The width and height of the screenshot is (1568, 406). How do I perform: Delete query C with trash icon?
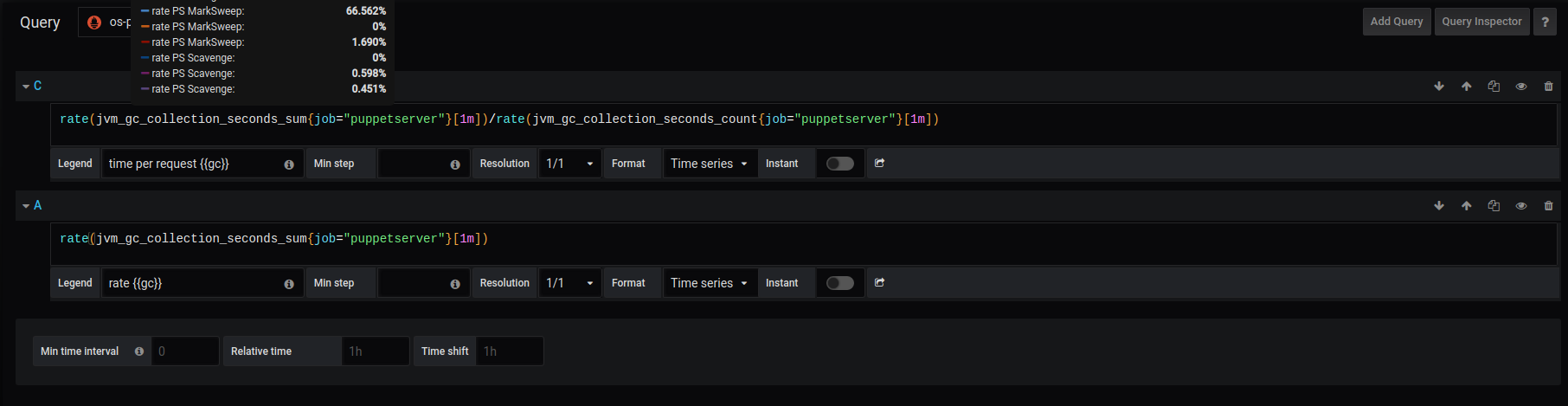point(1549,87)
